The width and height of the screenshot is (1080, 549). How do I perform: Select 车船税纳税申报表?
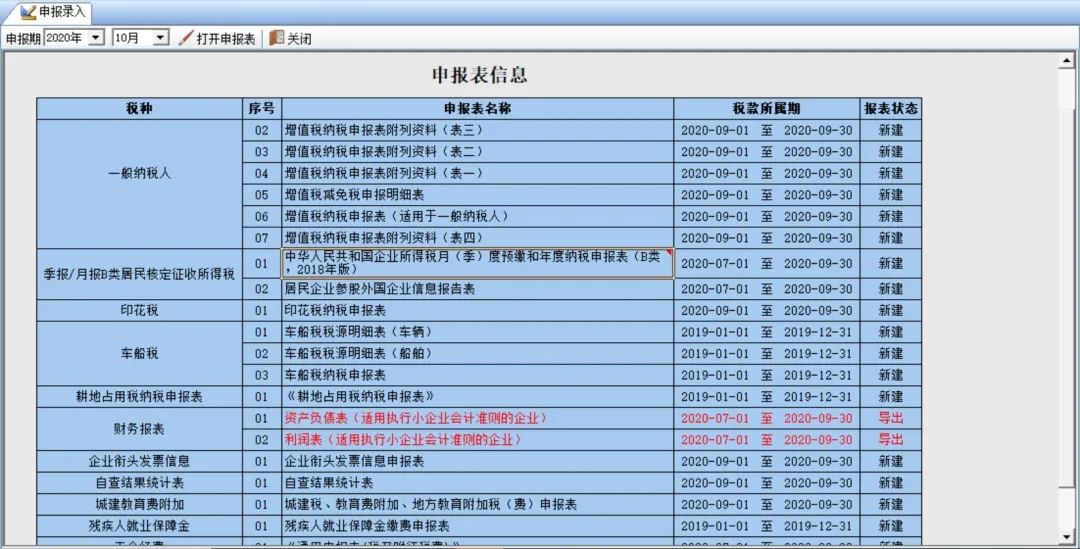[477, 375]
